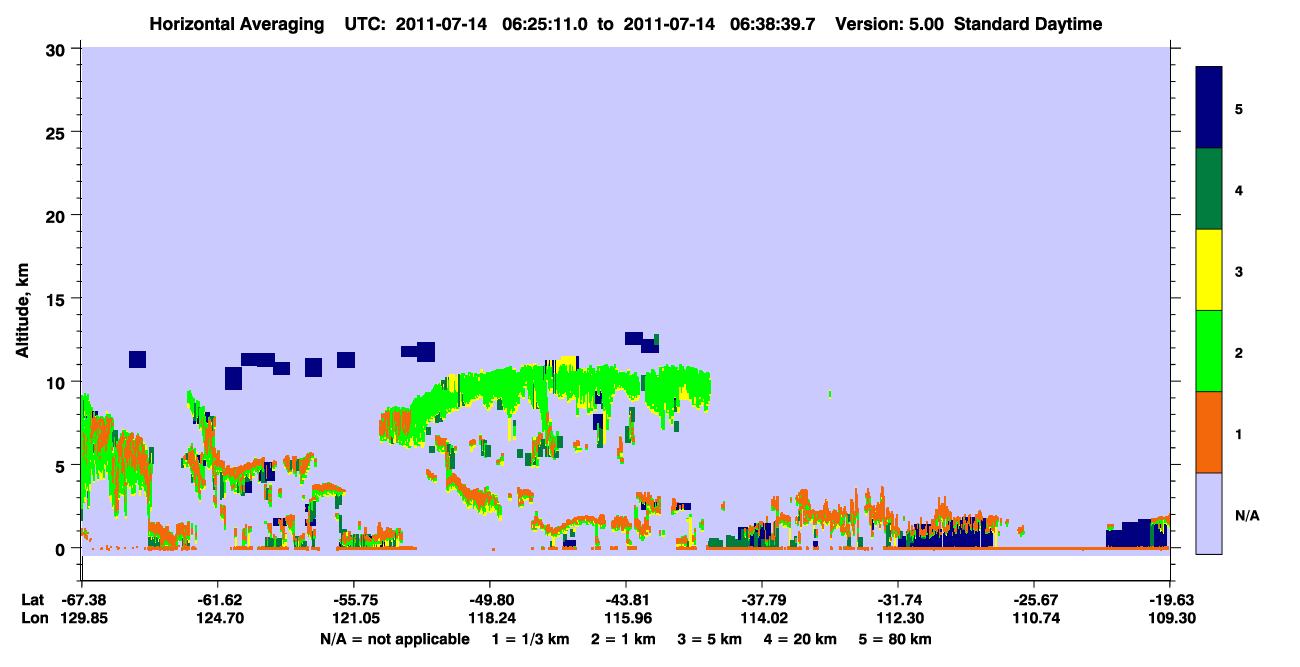
Task: Click longitude value 124.70
Action: [x=218, y=618]
